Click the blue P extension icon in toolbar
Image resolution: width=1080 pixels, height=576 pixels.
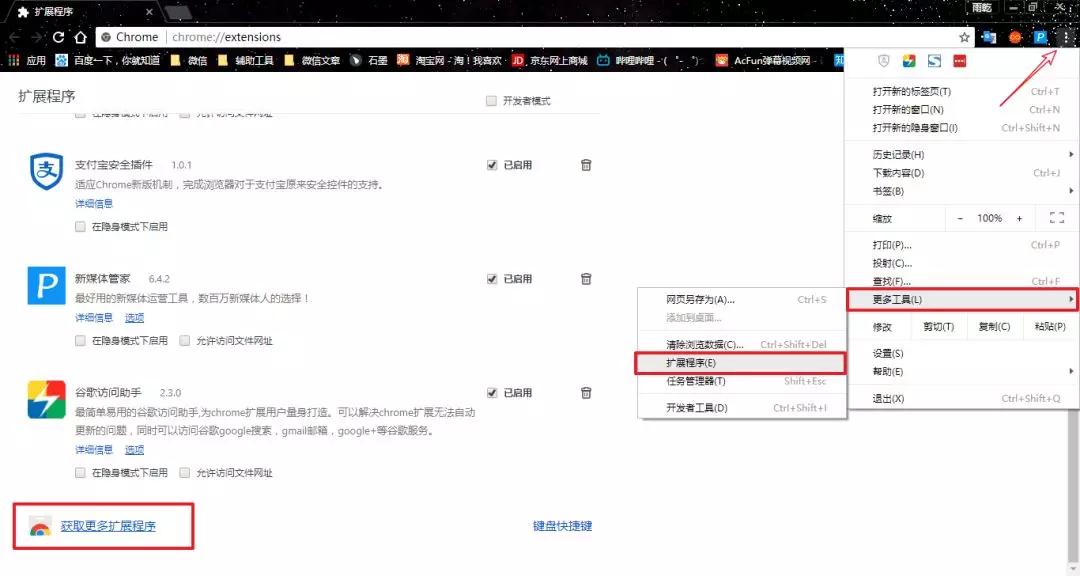coord(1040,37)
